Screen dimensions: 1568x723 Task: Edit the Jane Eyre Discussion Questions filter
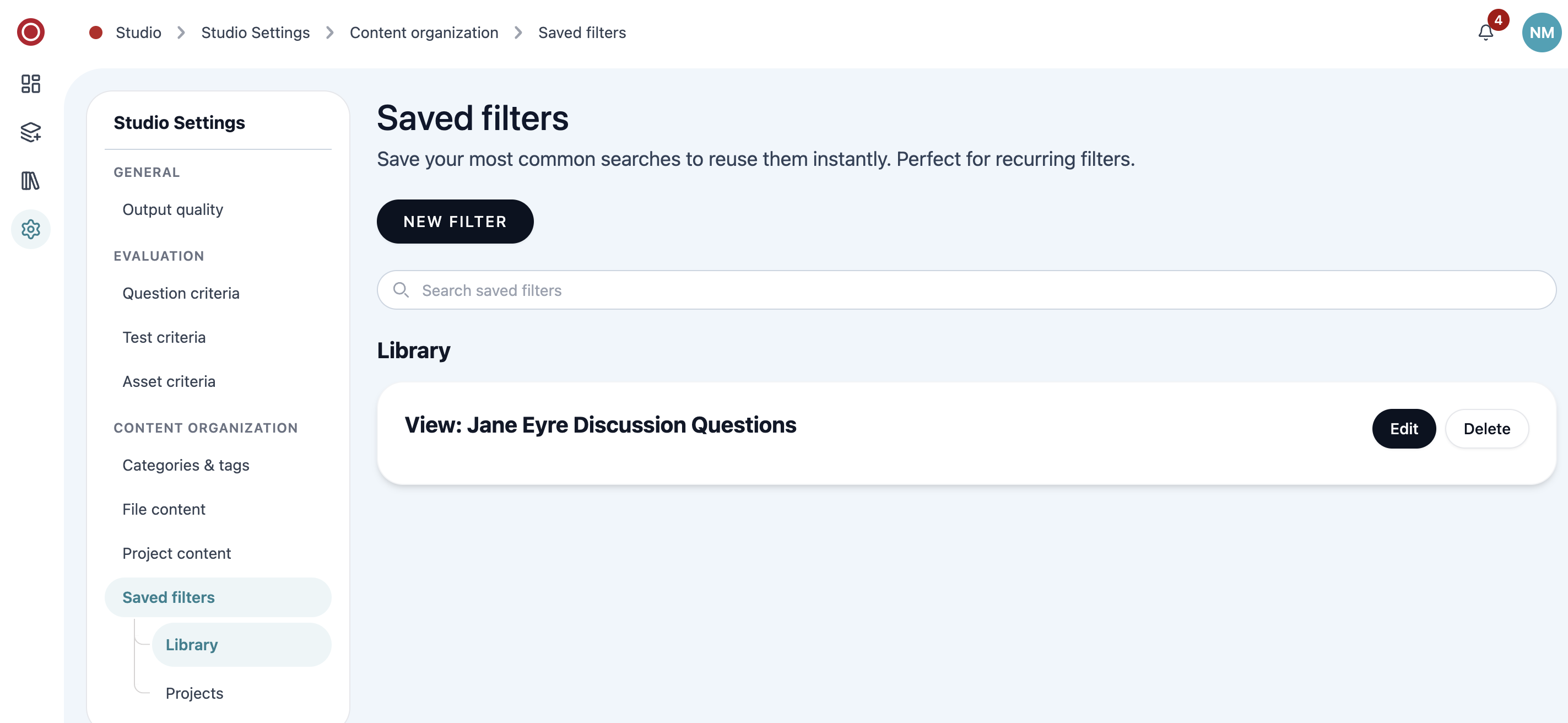[1404, 429]
